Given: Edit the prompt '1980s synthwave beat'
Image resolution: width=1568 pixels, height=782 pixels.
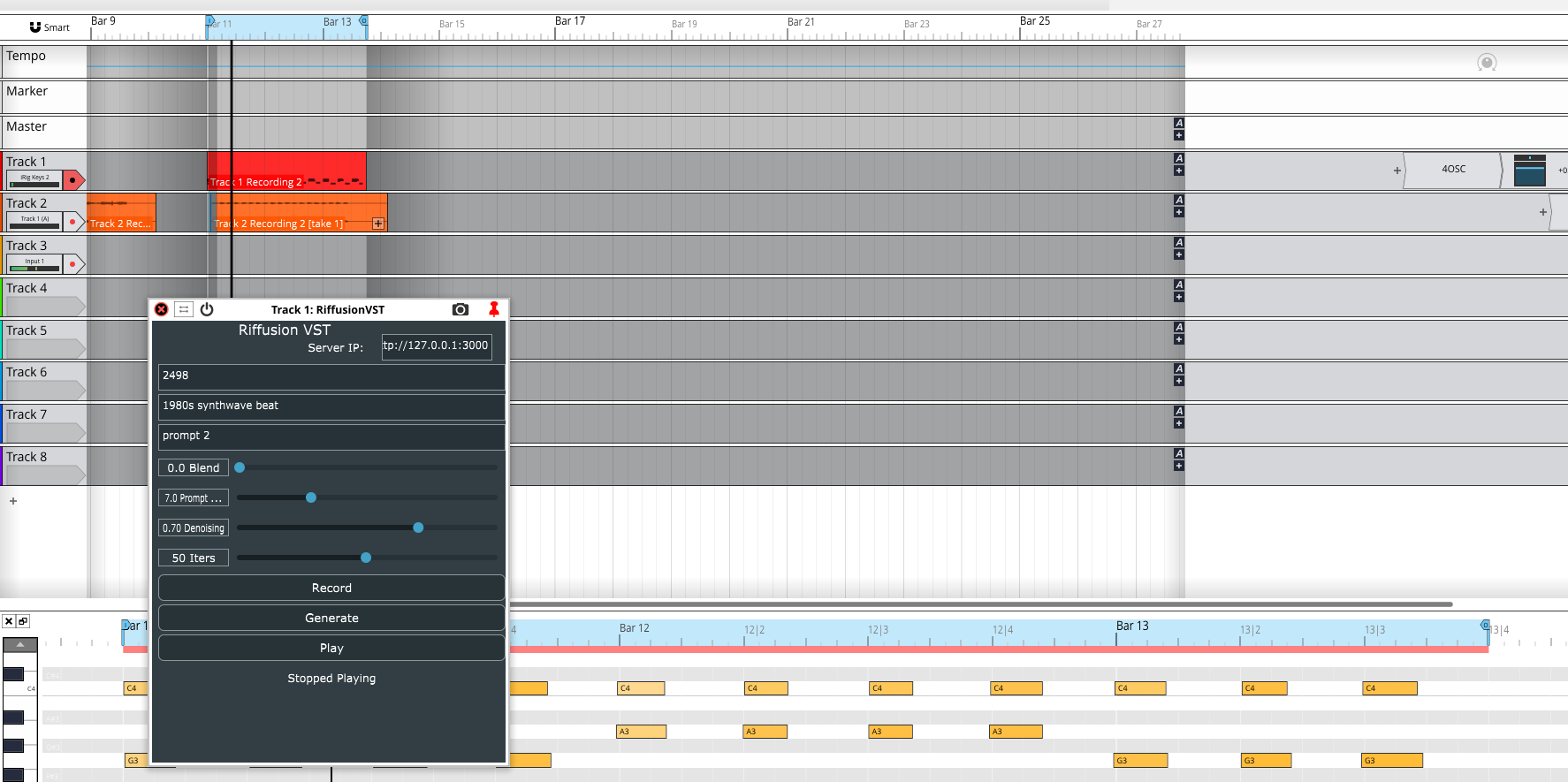Looking at the screenshot, I should [331, 406].
